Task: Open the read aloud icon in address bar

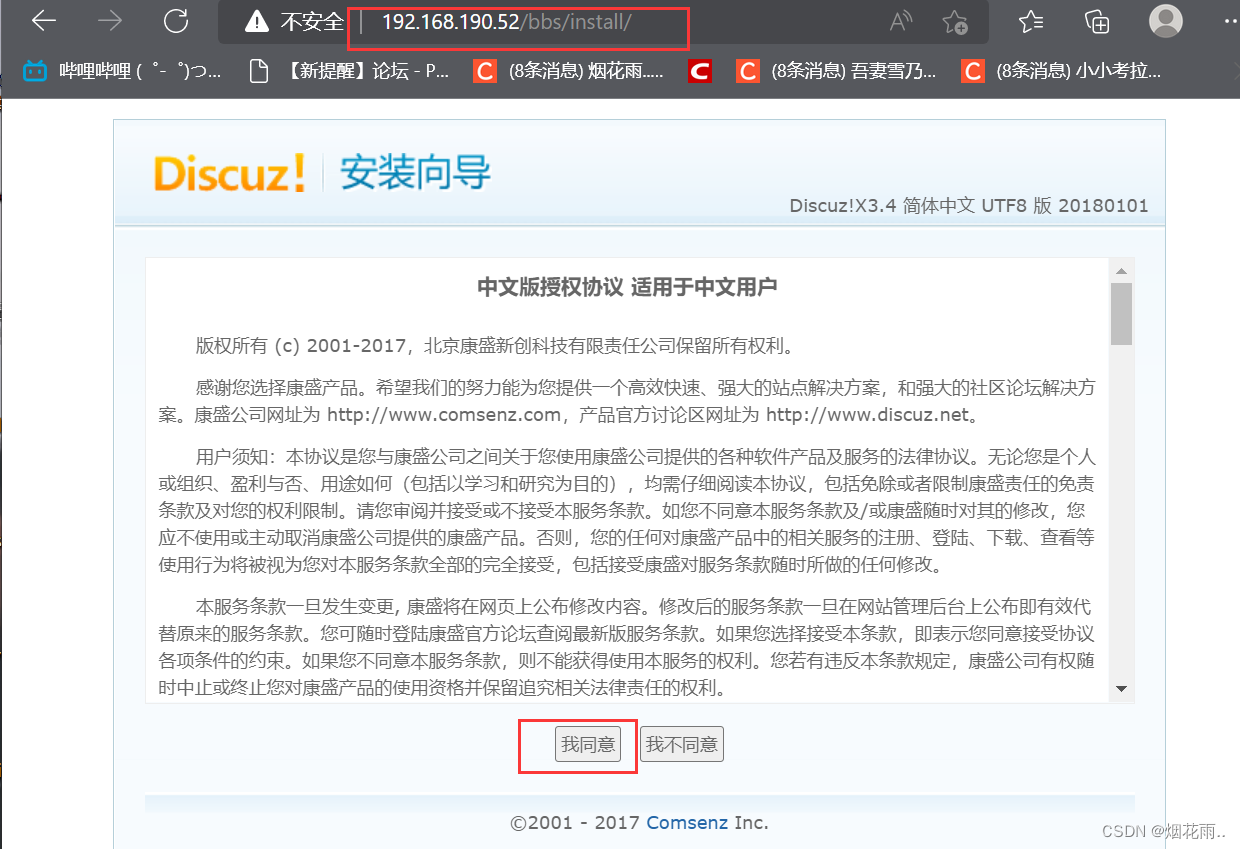Action: click(x=901, y=22)
